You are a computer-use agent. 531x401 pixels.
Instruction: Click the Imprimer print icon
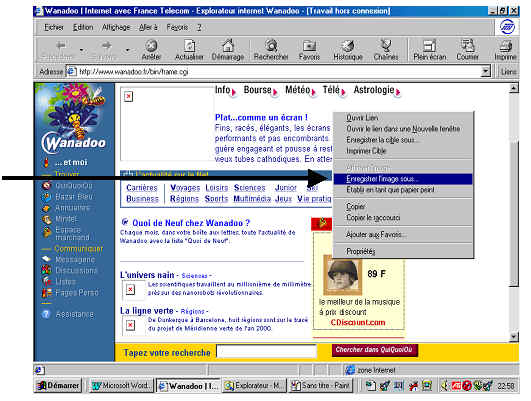point(506,46)
